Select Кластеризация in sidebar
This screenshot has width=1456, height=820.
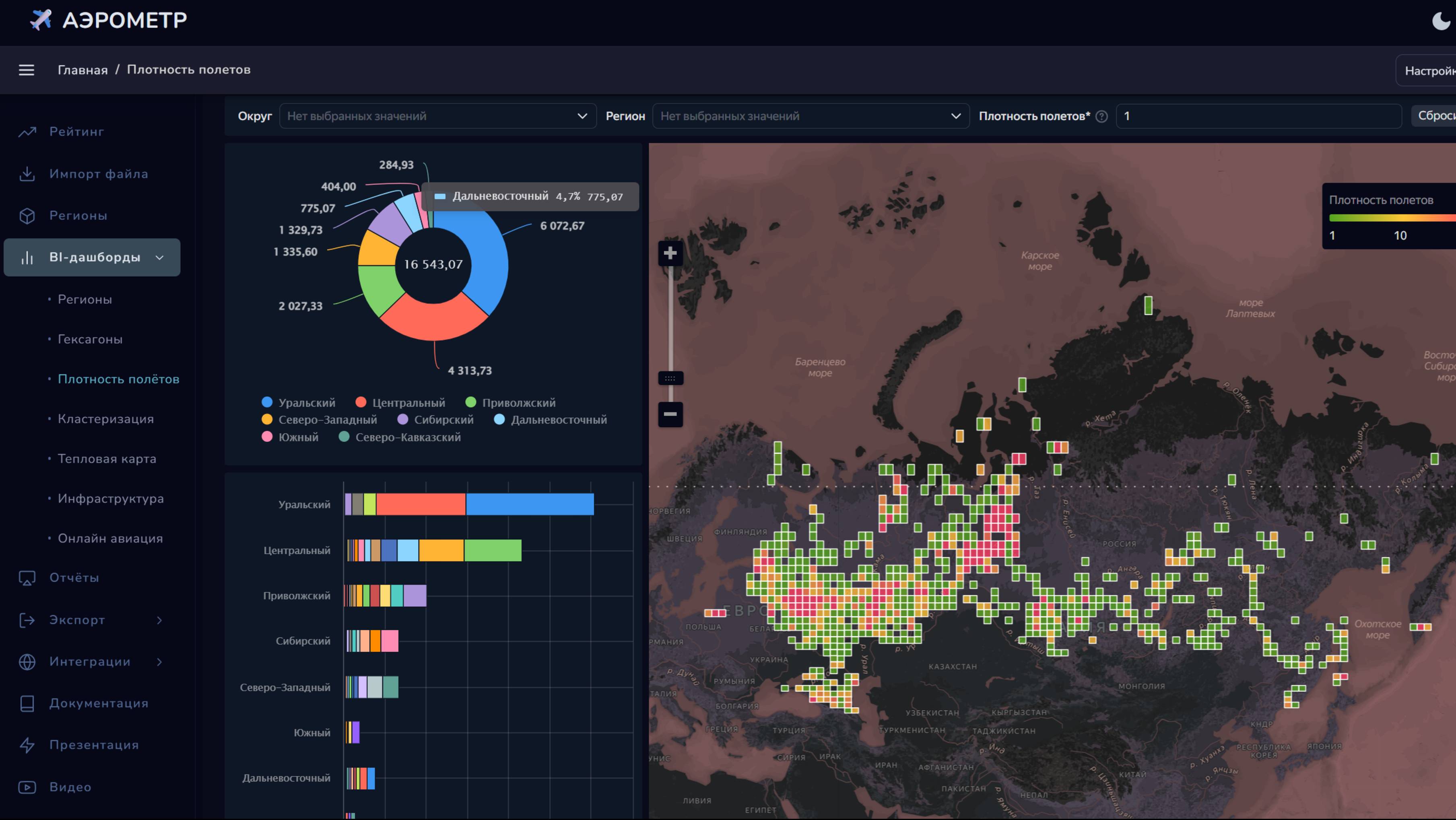click(x=106, y=419)
